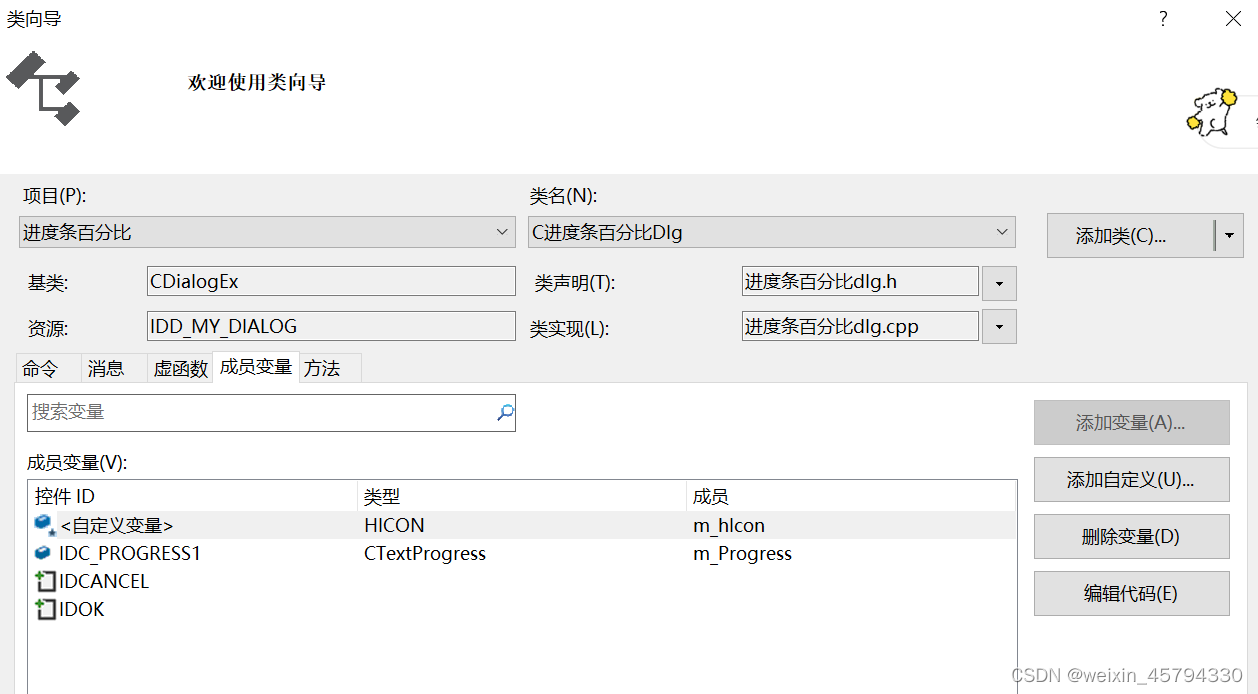Click the icon beside <自定义变量> entry
1258x694 pixels.
coord(44,524)
